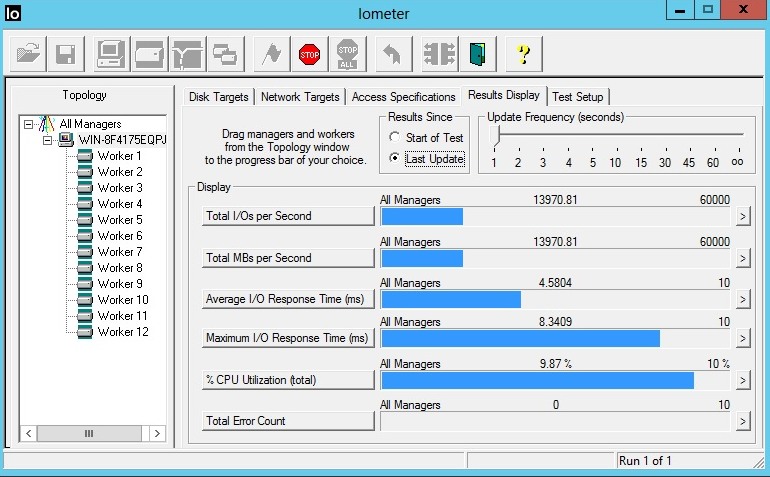Viewport: 770px width, 477px height.
Task: Click Maximum I/O Response Time progress bar
Action: point(556,338)
